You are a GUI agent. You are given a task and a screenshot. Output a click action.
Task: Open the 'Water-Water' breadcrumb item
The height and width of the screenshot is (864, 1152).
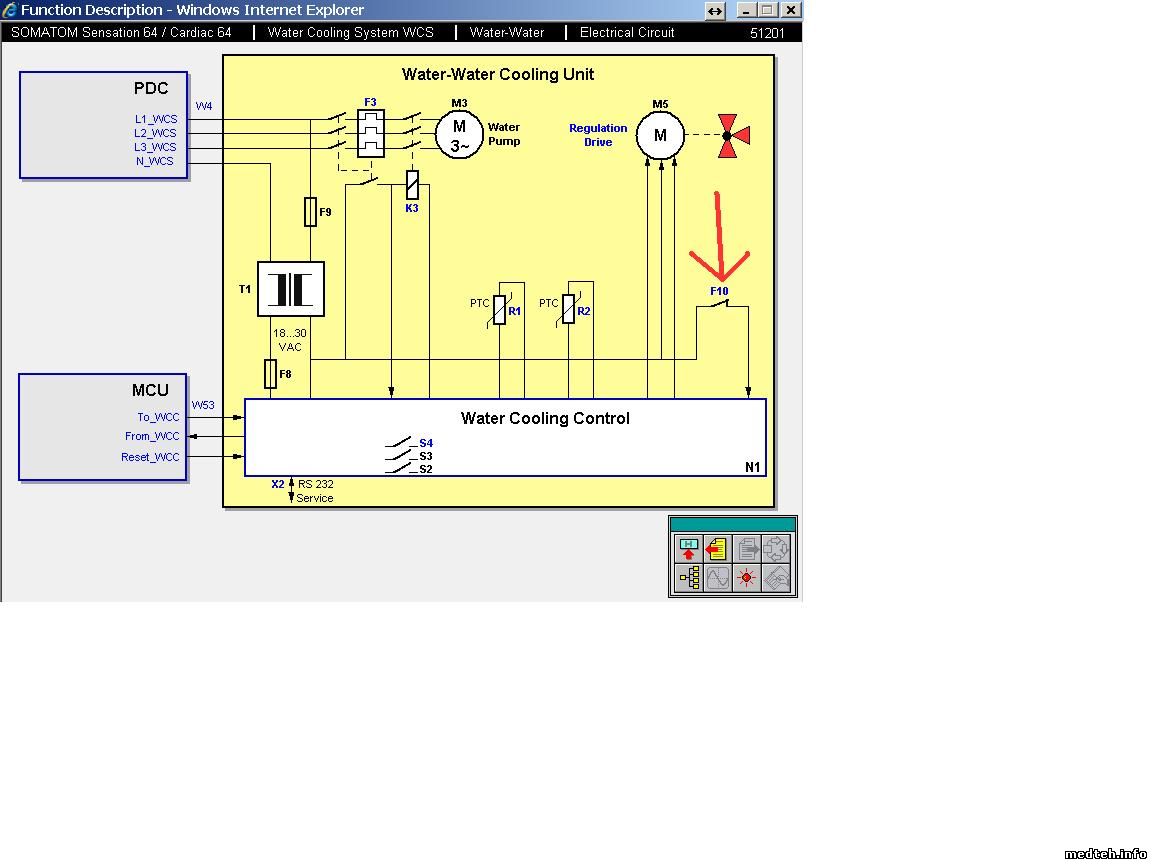pos(507,32)
